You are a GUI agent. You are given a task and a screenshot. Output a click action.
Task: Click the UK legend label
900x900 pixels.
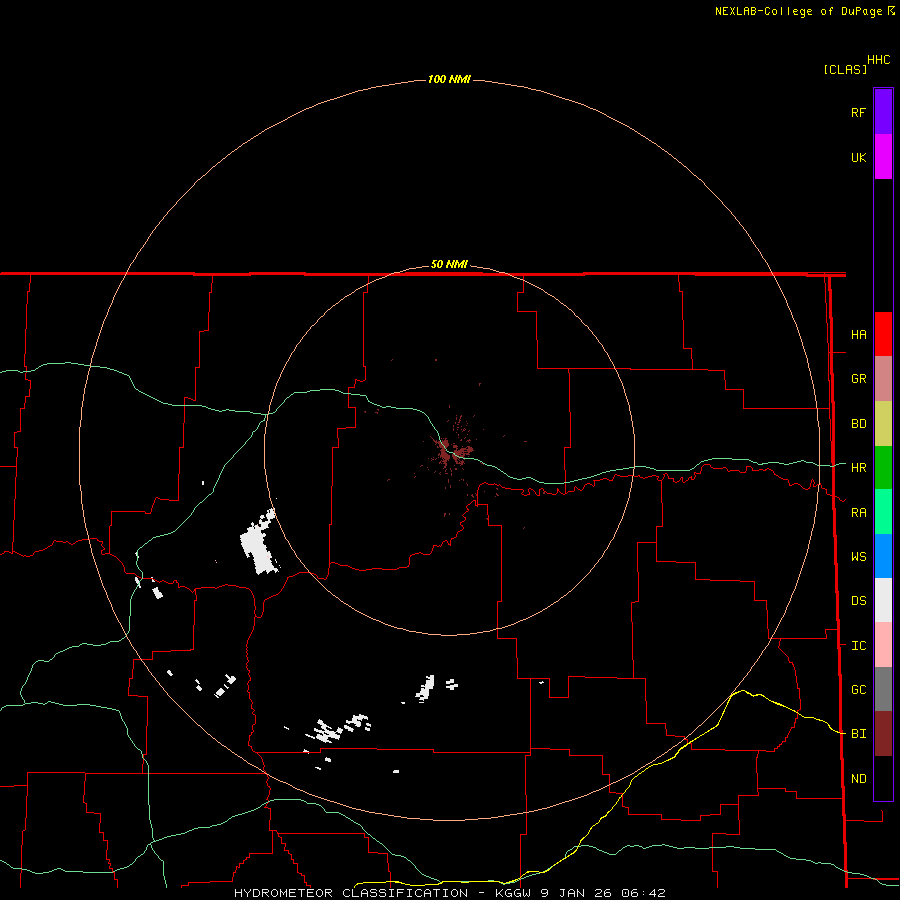[x=858, y=157]
